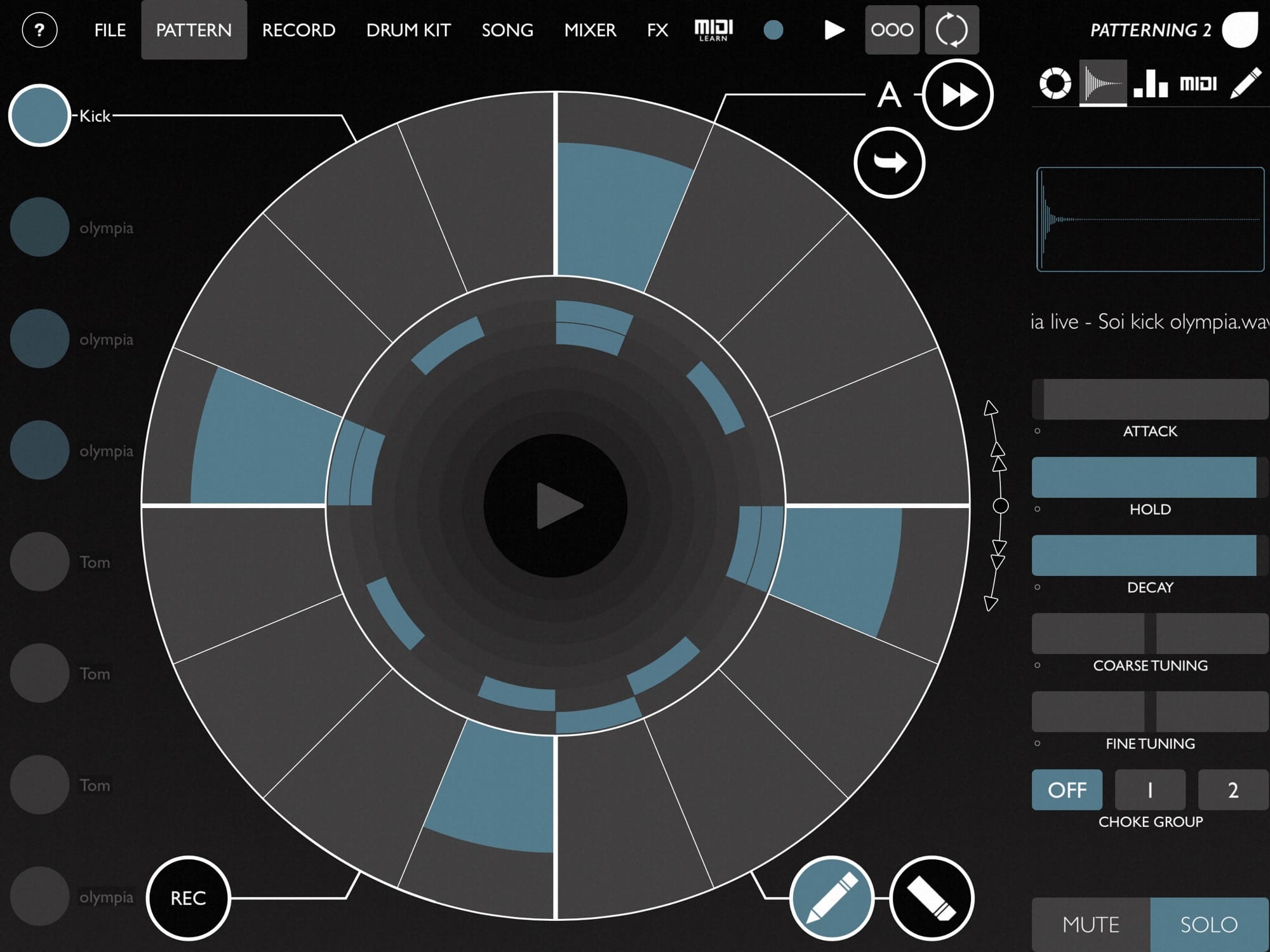Open the SONG menu

point(507,30)
